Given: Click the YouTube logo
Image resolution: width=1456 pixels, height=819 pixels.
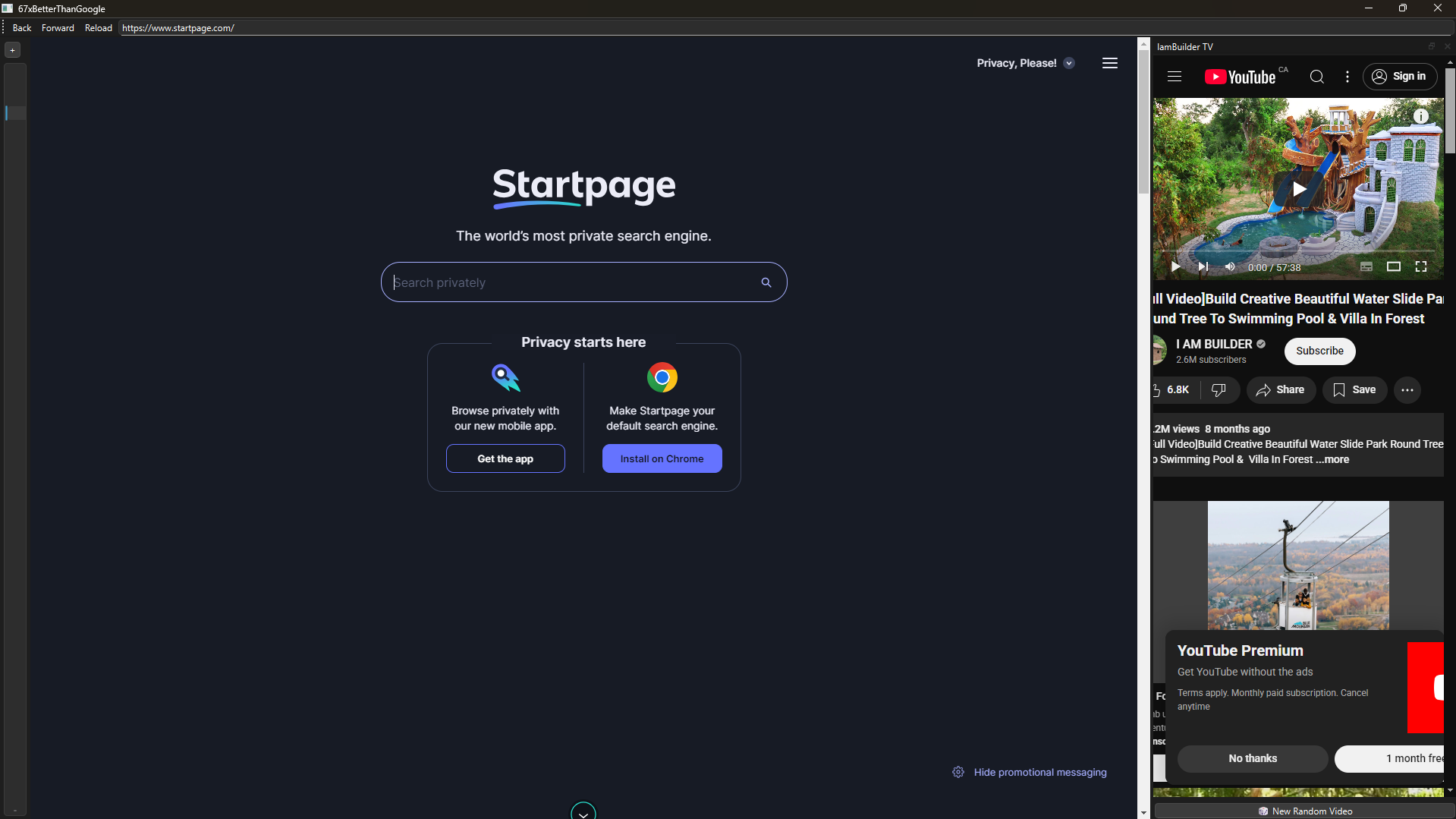Looking at the screenshot, I should pyautogui.click(x=1241, y=77).
